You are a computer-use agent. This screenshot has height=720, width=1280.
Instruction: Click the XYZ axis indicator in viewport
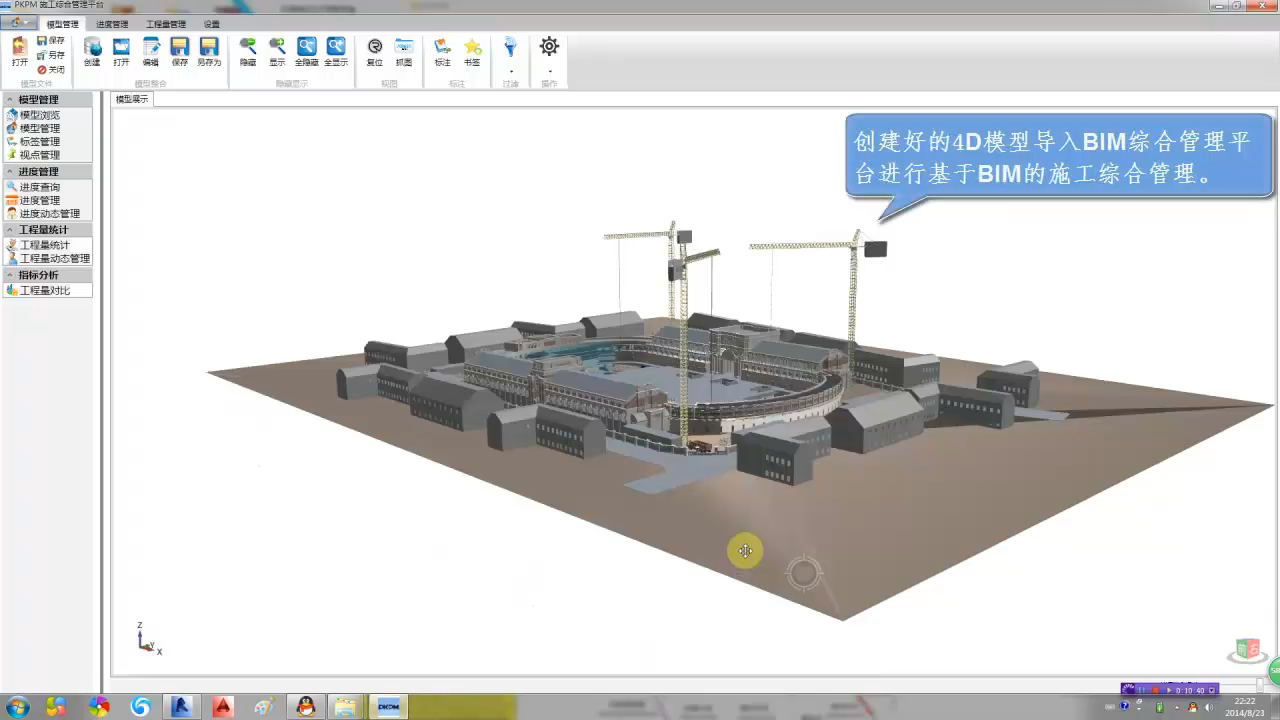[148, 638]
